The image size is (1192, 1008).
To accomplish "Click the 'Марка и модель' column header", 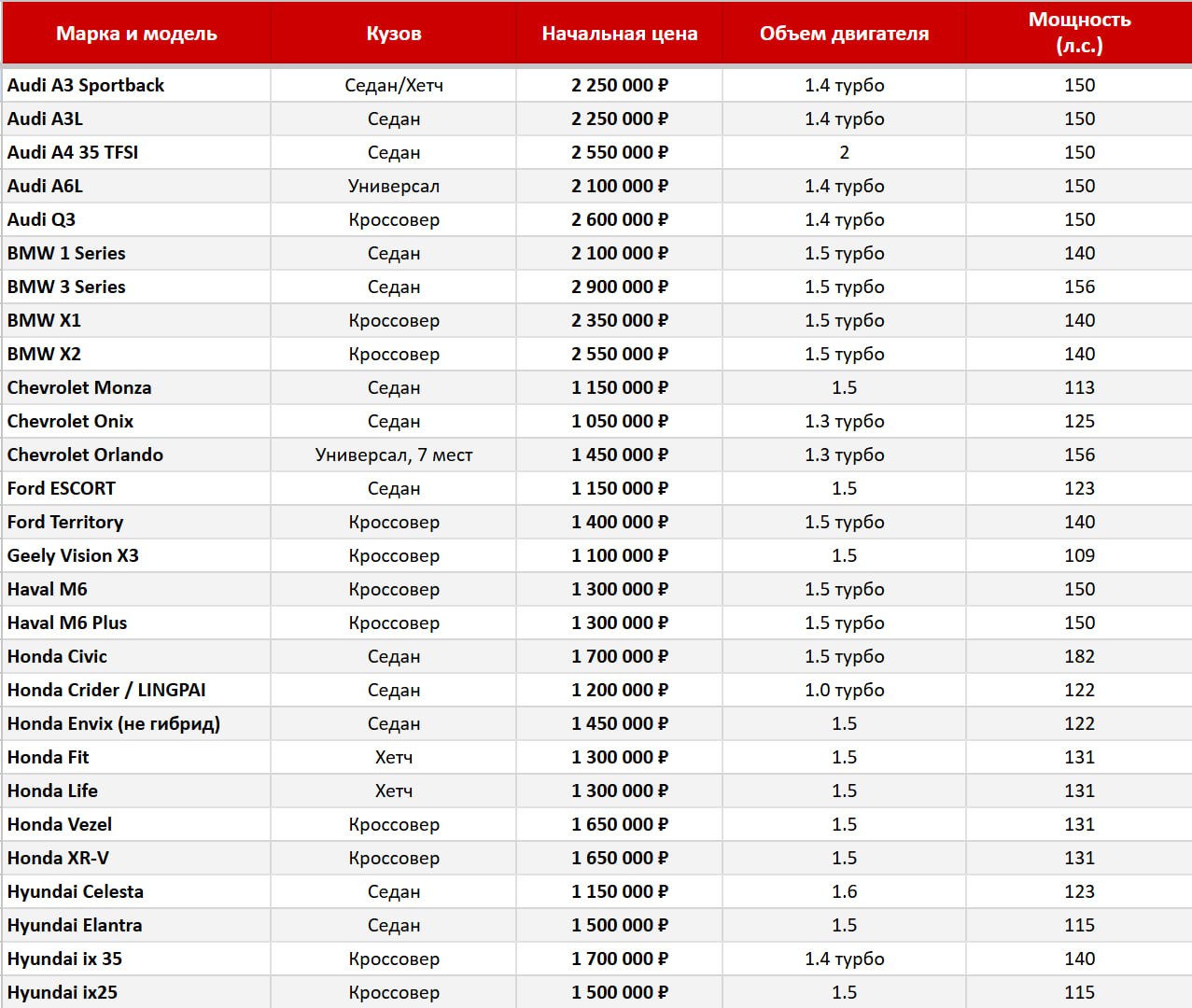I will pos(136,34).
